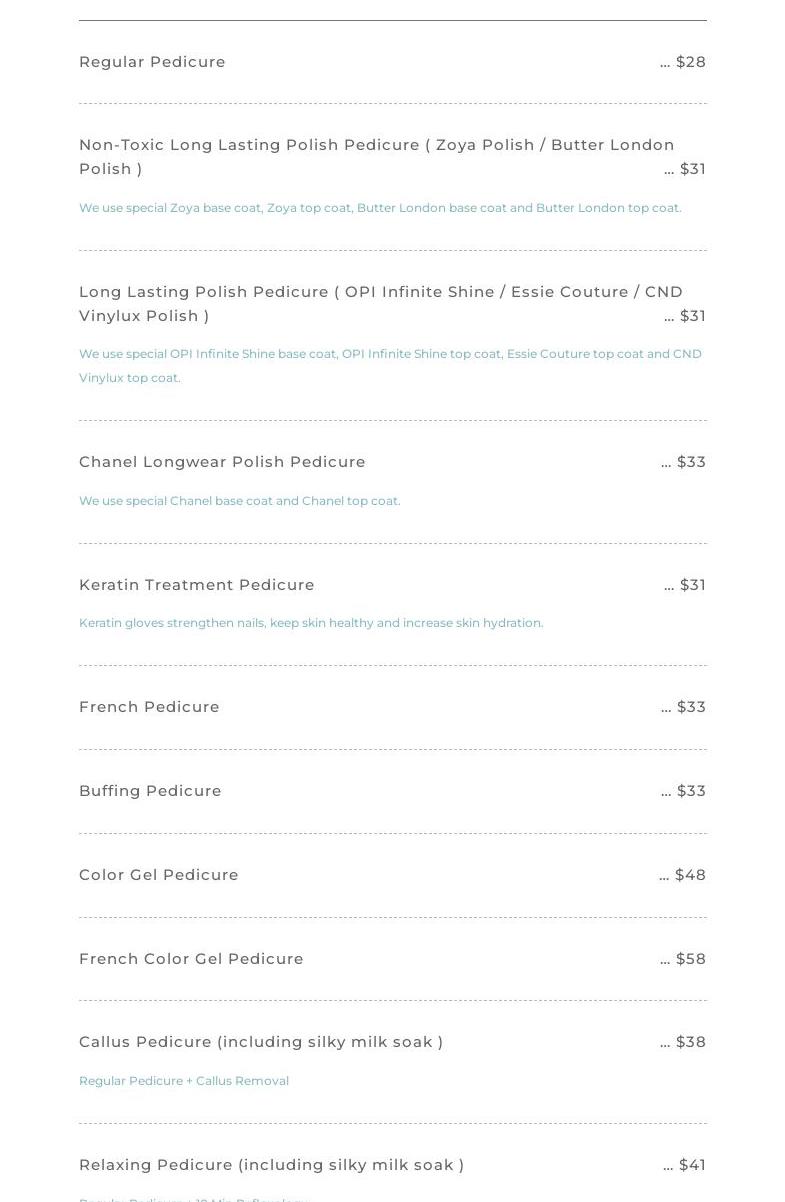Click the Regular Pedicure service title
This screenshot has width=785, height=1202.
point(152,62)
